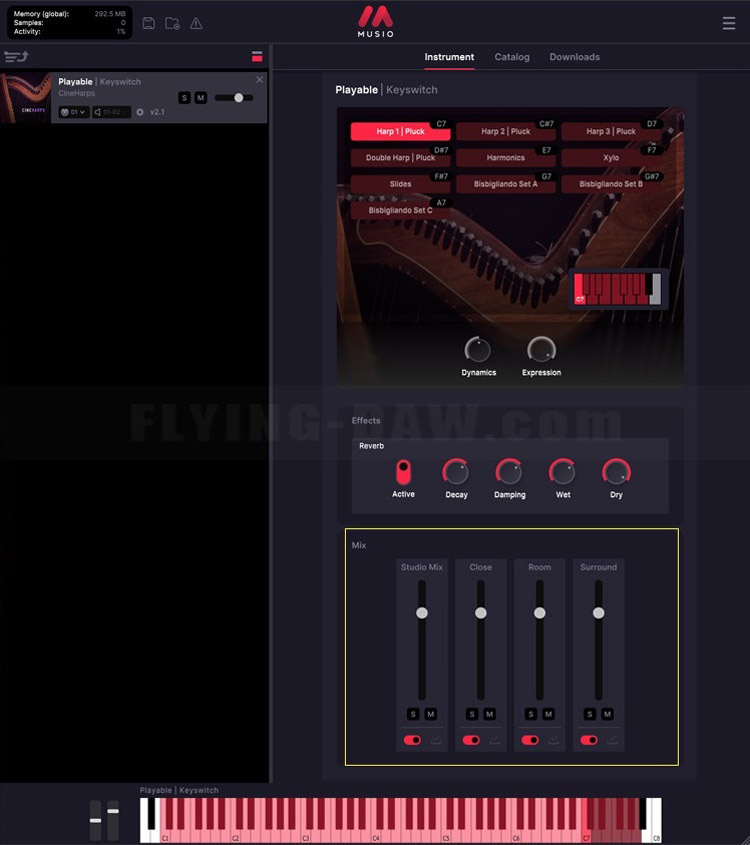Viewport: 750px width, 845px height.
Task: Click the Close mic fader handle
Action: click(x=481, y=613)
